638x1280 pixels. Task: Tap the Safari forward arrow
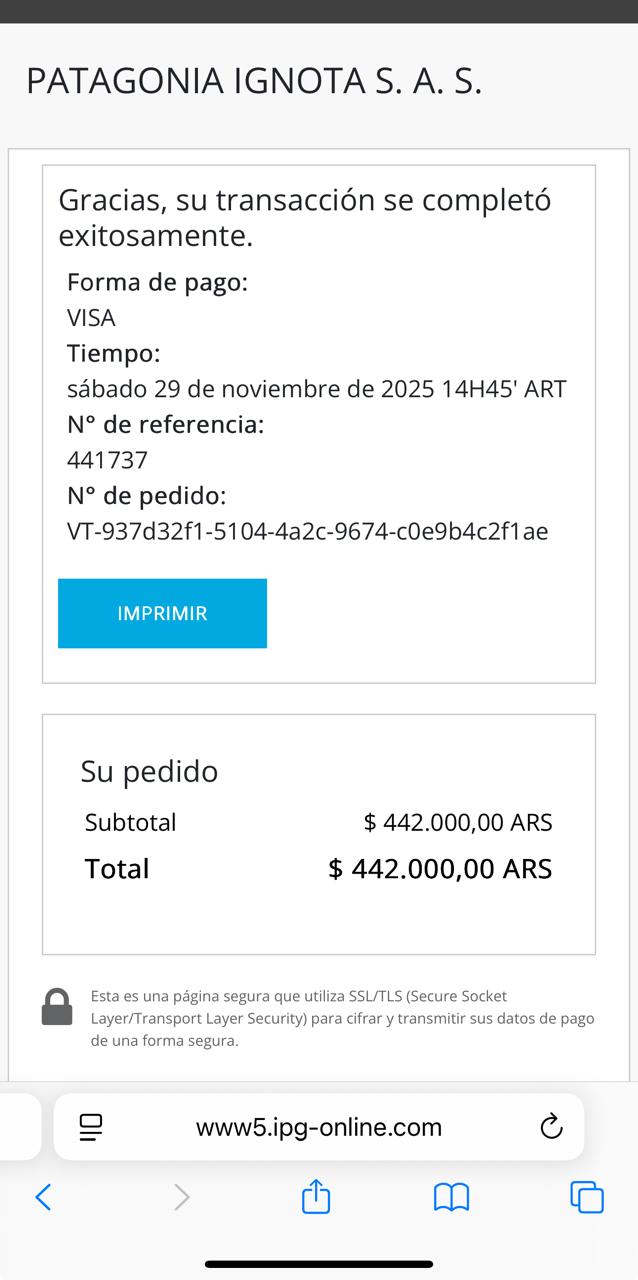(x=181, y=1197)
